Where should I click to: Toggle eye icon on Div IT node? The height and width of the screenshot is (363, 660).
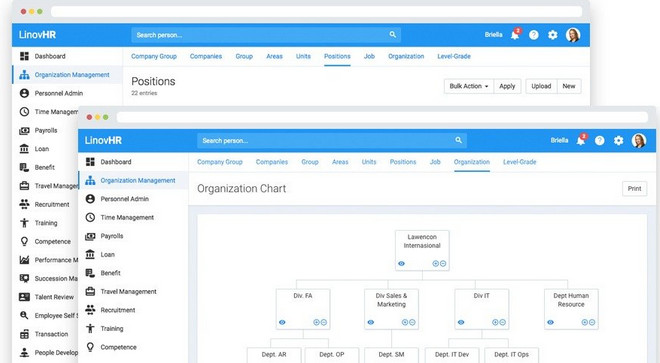pyautogui.click(x=461, y=322)
